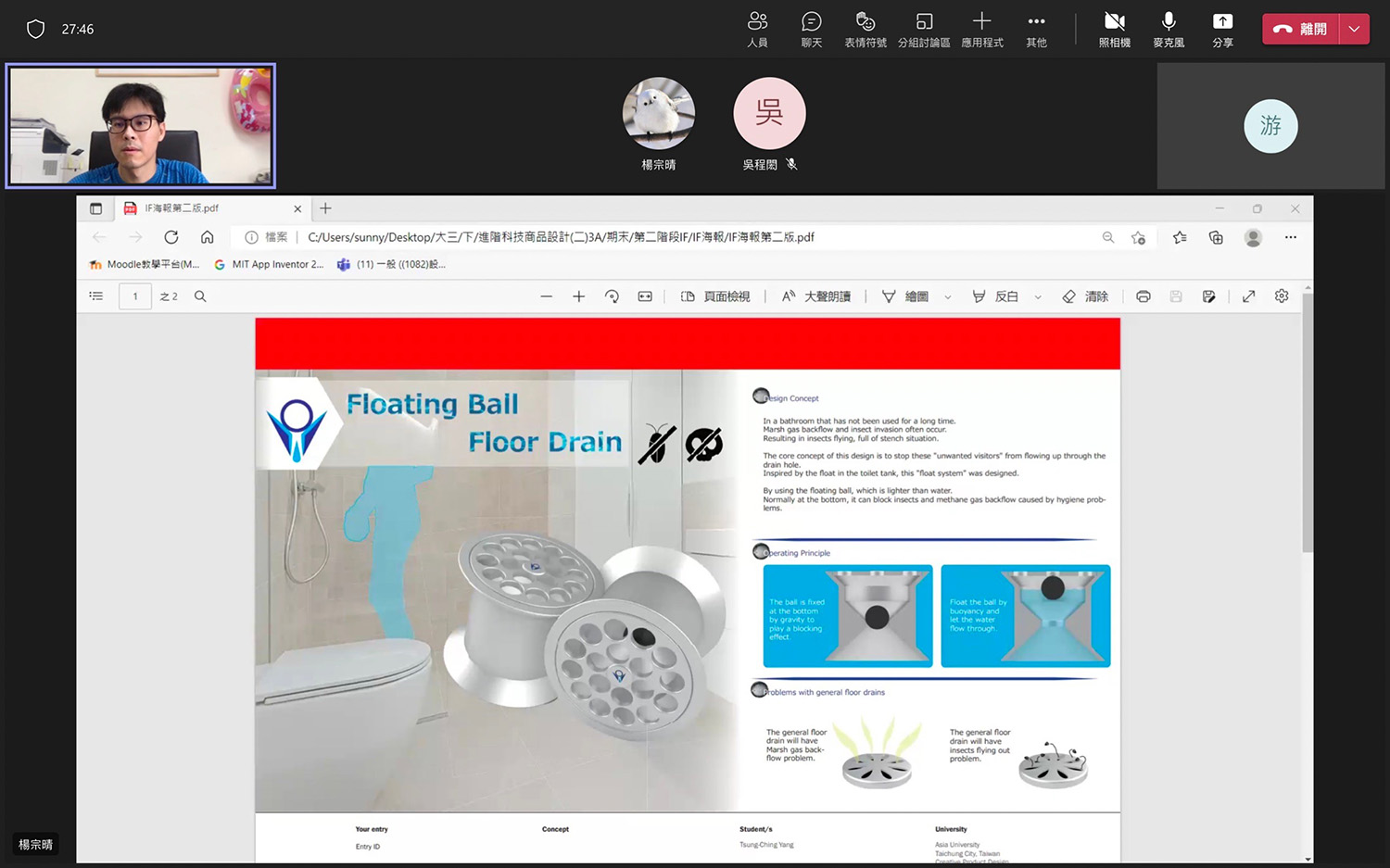
Task: Start Read aloud (大聲朗讀)
Action: 816,296
